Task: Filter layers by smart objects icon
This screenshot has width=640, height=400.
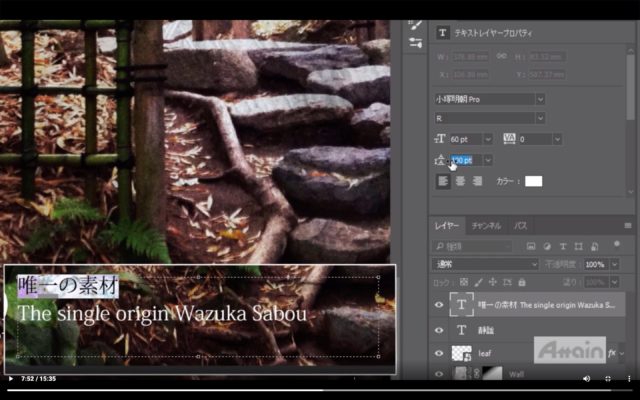Action: [594, 246]
